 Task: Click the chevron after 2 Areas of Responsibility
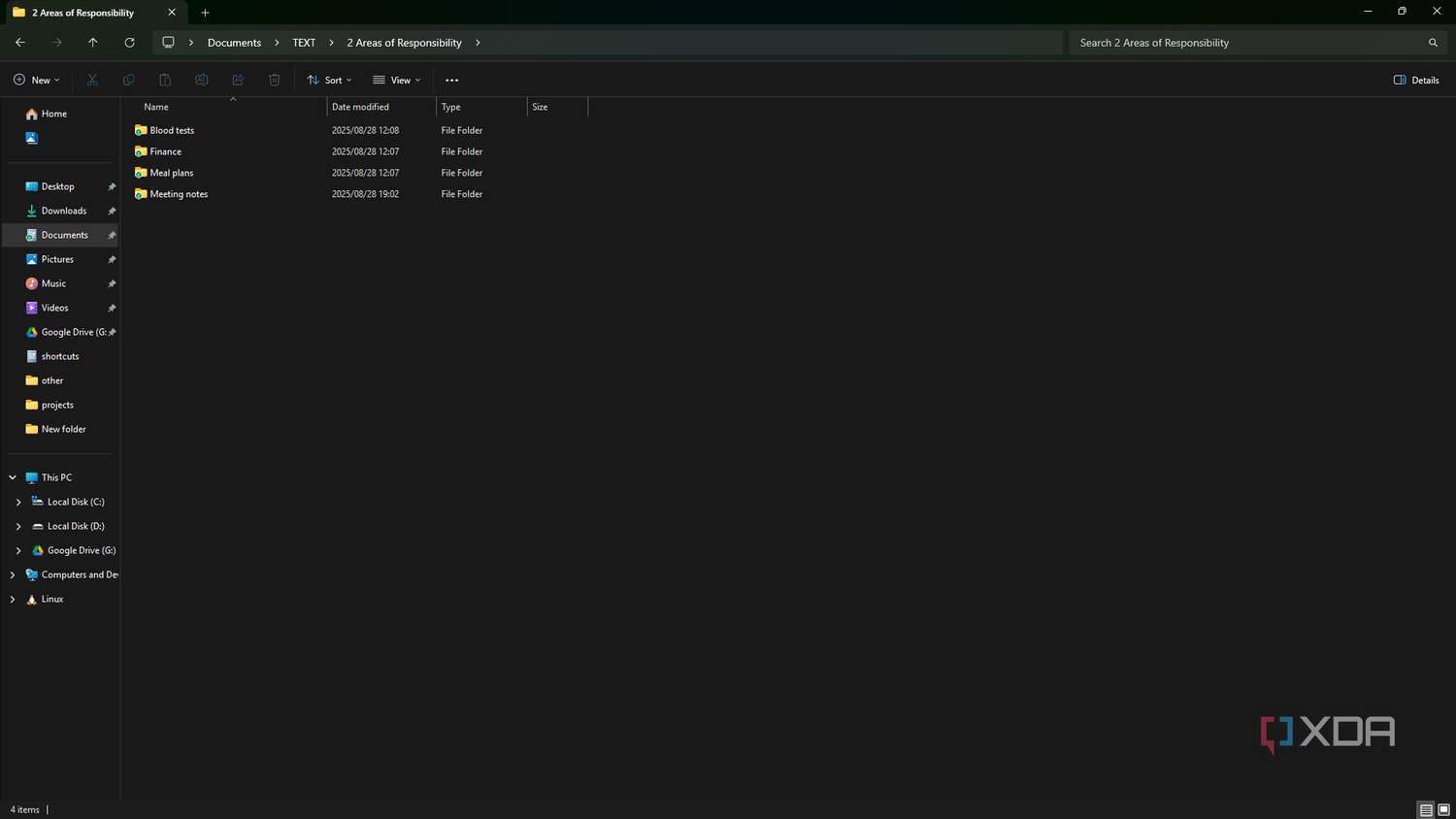[478, 43]
